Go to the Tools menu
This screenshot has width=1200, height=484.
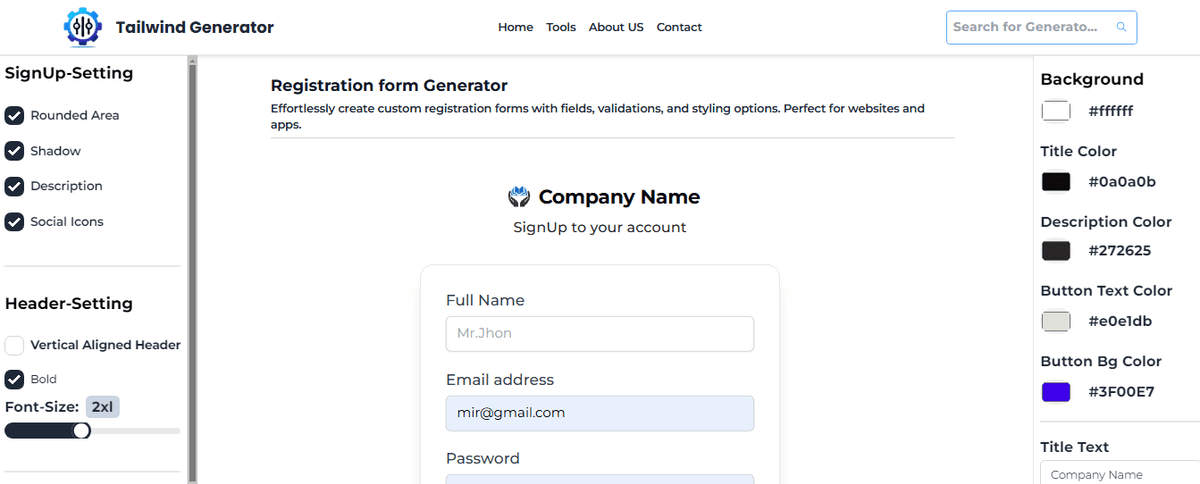click(561, 27)
